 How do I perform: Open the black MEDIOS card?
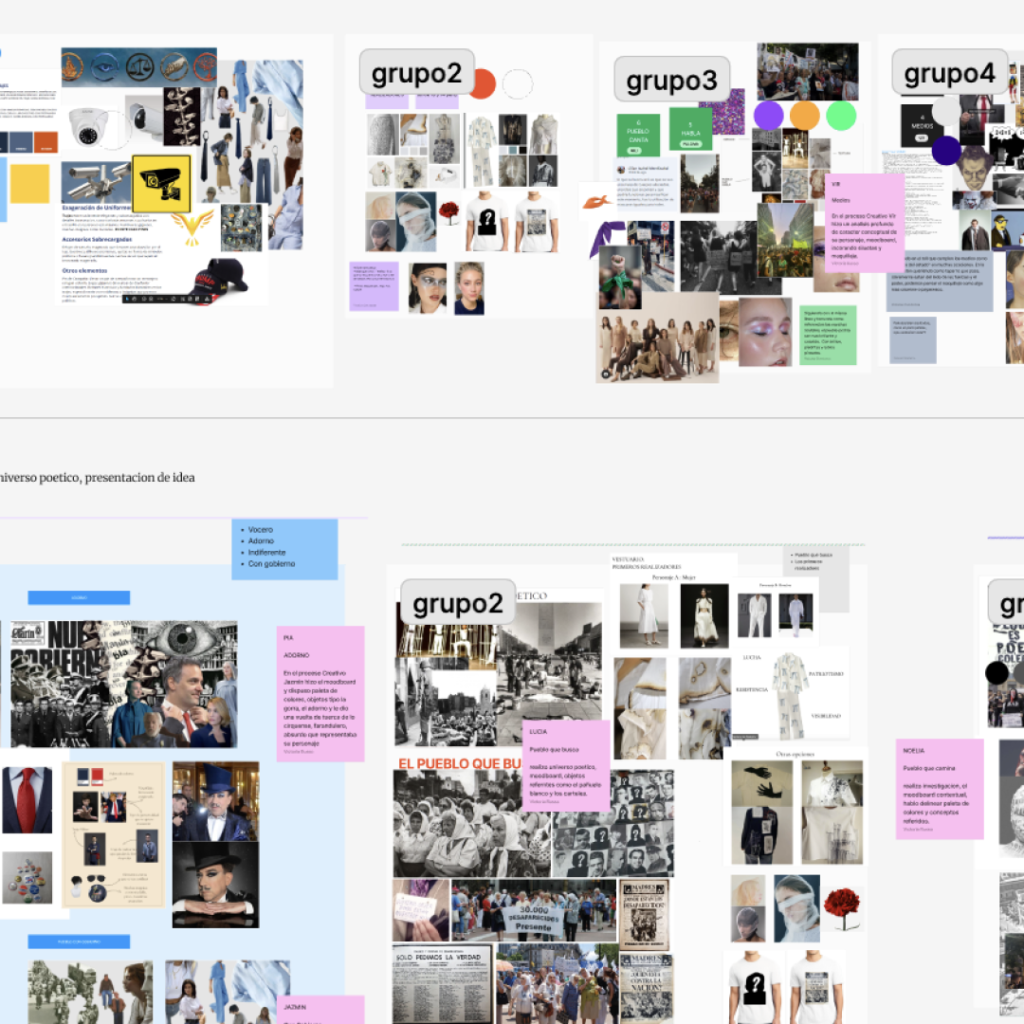click(921, 125)
